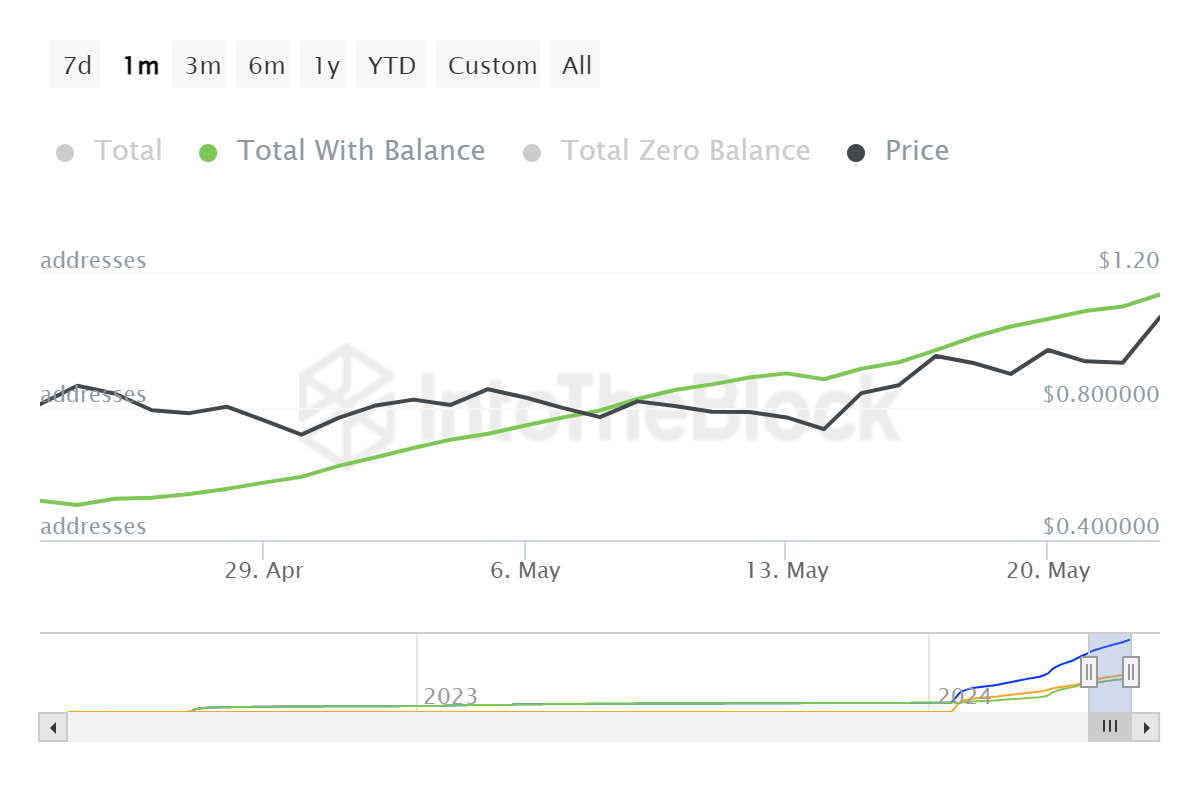Select the YTD range option
This screenshot has height=800, width=1200.
click(391, 66)
